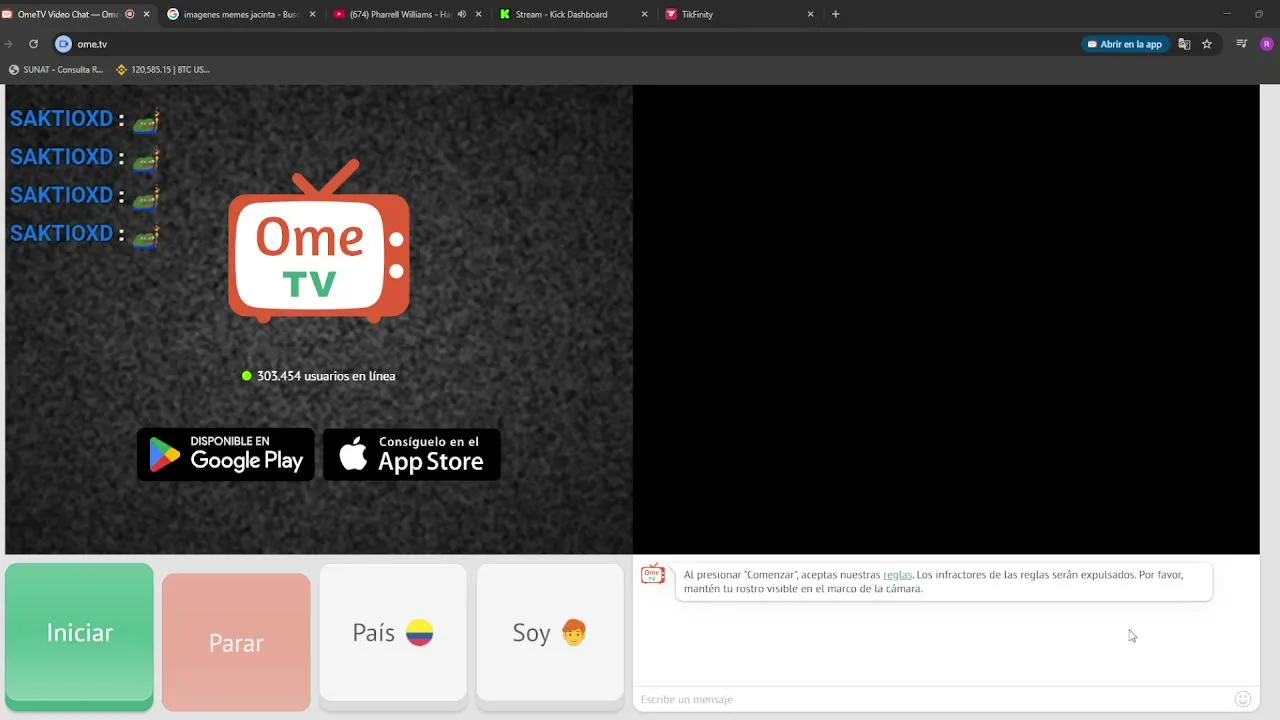Bookmark this page with the star icon
This screenshot has width=1280, height=720.
click(x=1207, y=44)
